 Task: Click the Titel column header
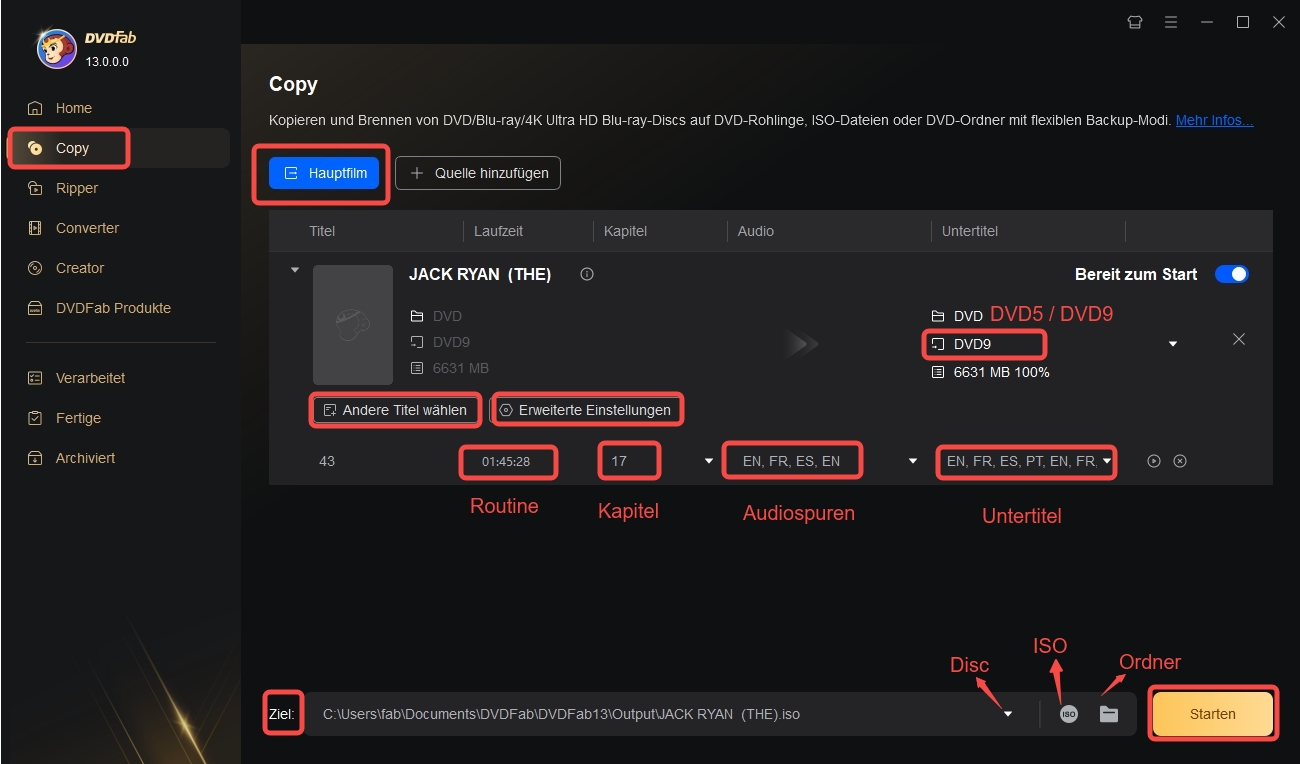pyautogui.click(x=322, y=231)
